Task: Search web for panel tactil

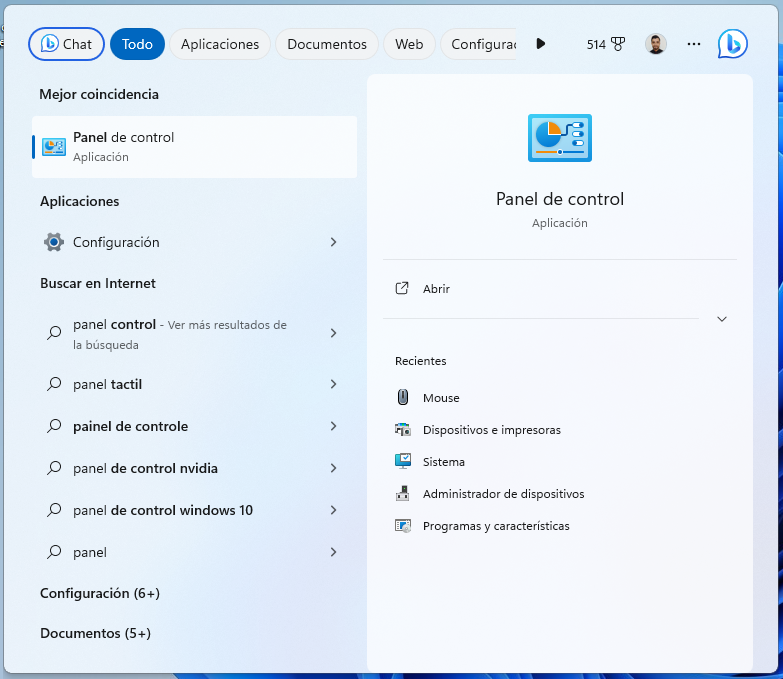Action: [194, 384]
